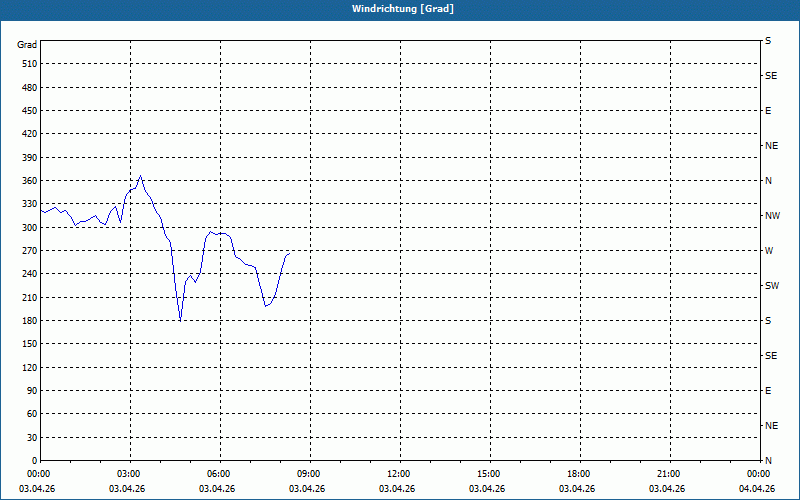Click the 03:00 time axis label
Viewport: 800px width, 500px height.
coord(129,474)
